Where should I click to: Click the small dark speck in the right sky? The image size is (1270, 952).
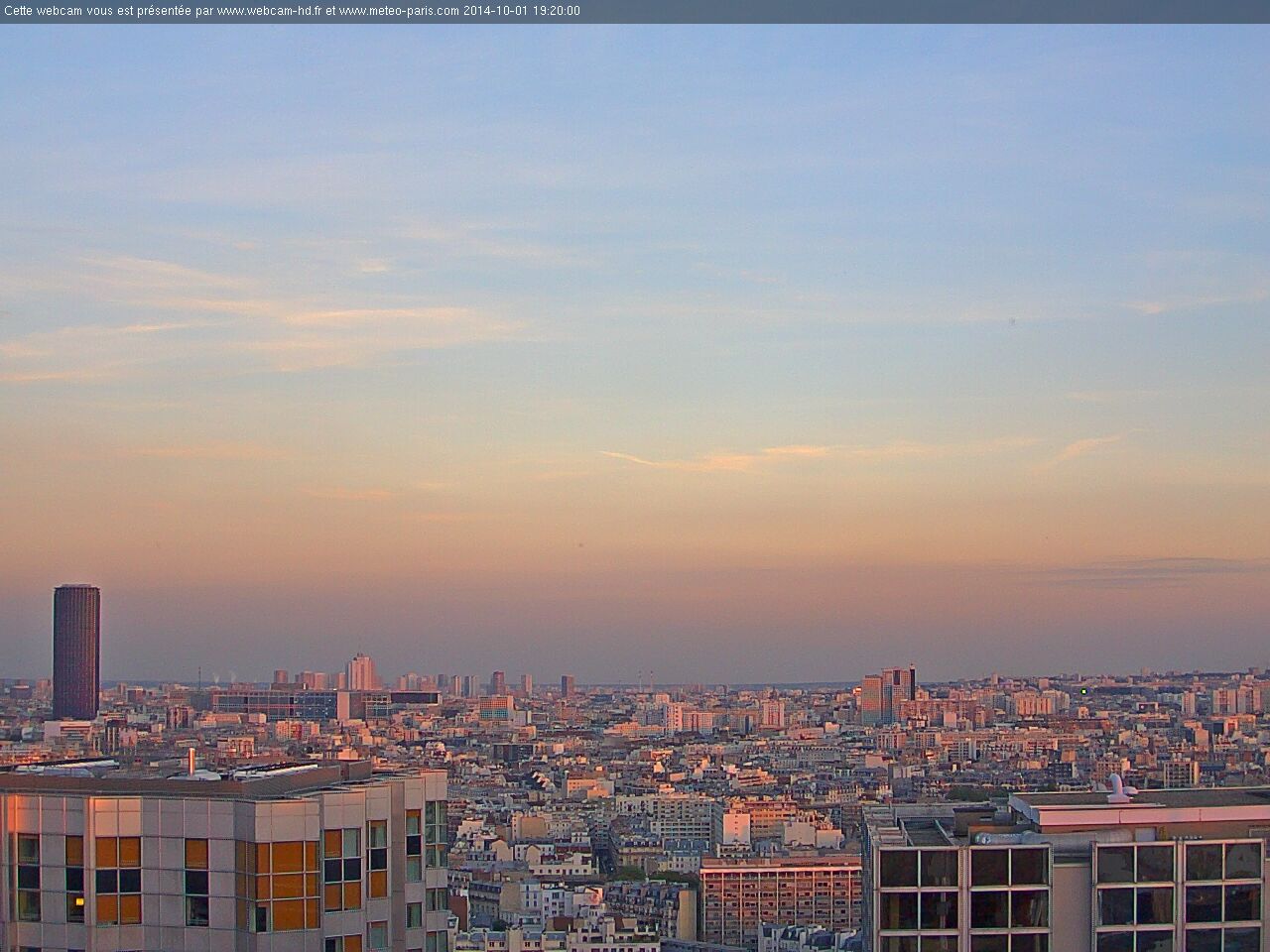[1012, 320]
